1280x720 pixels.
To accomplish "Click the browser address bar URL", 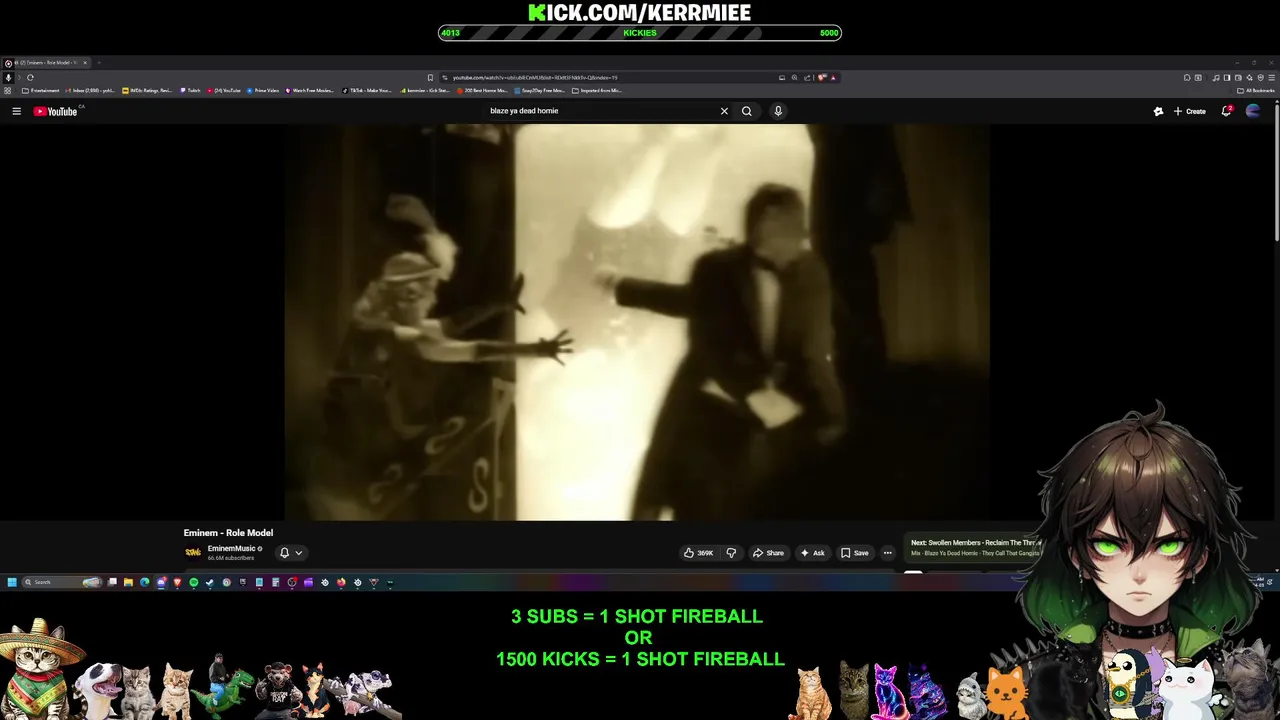I will 535,77.
